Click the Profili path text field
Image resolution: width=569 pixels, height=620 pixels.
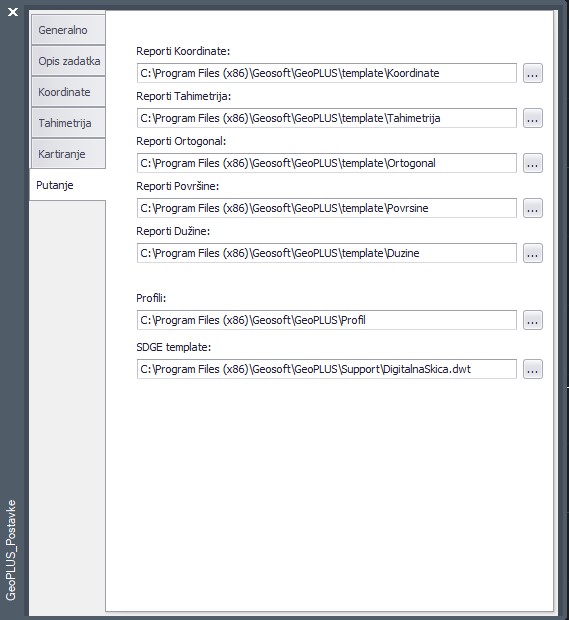(327, 320)
